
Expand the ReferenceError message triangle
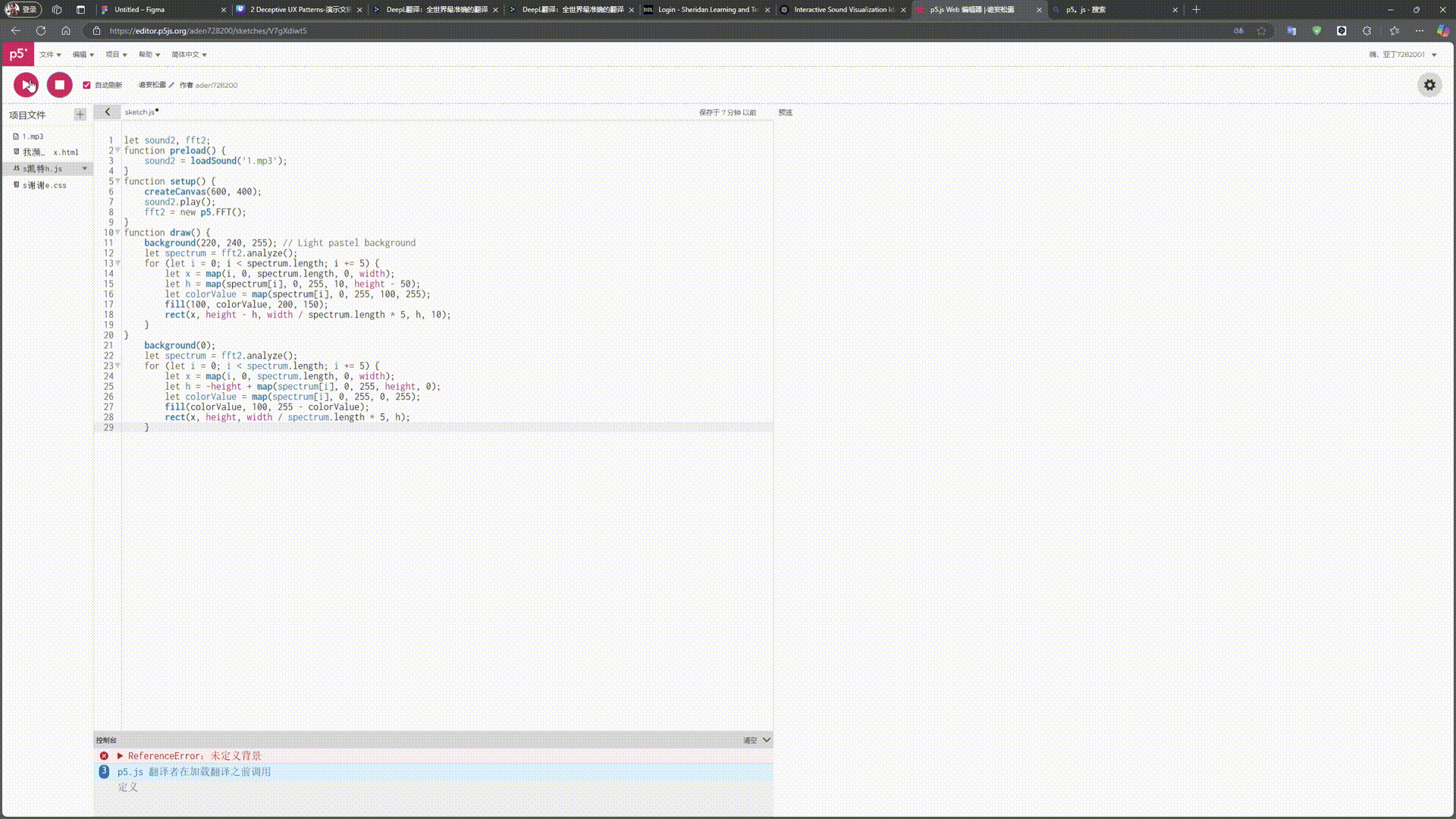120,756
